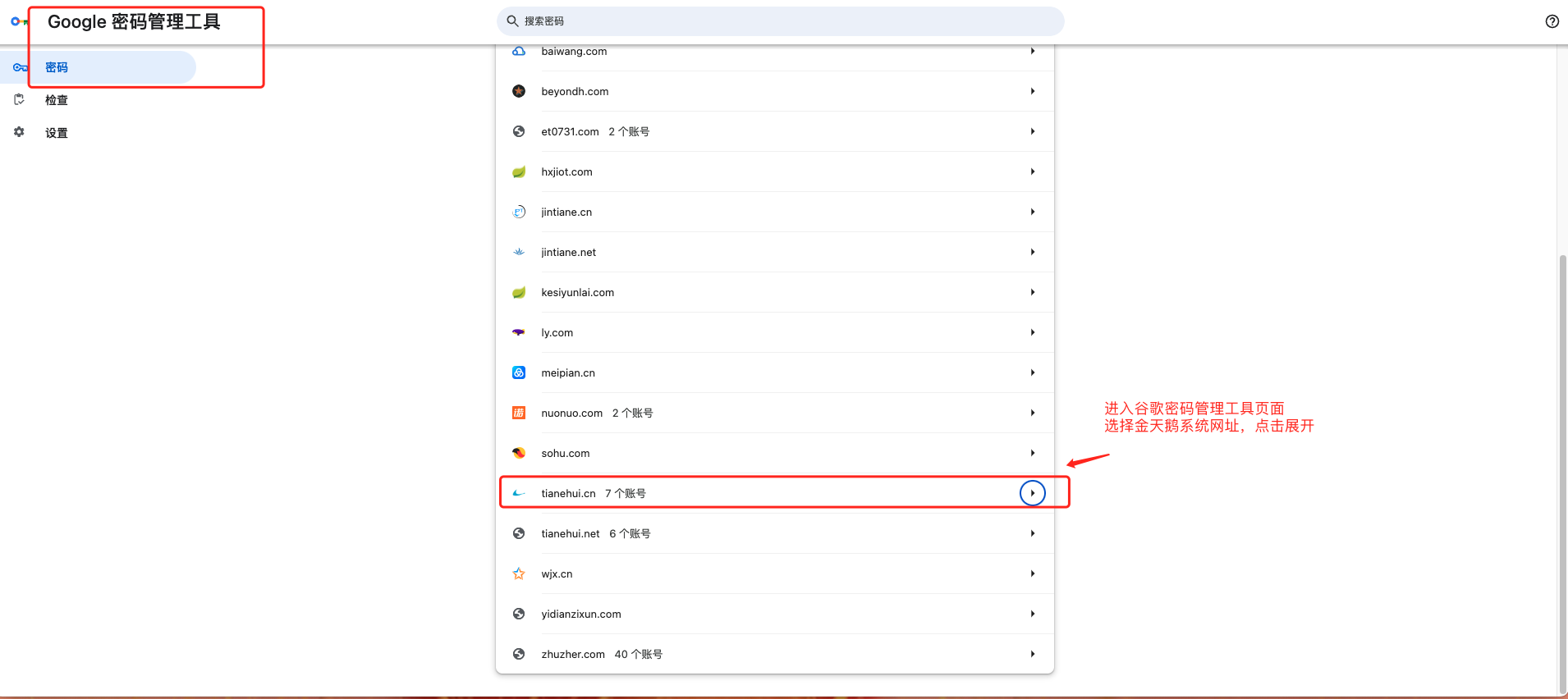
Task: Click the zhuzher.com 40 个账号 label
Action: 639,654
